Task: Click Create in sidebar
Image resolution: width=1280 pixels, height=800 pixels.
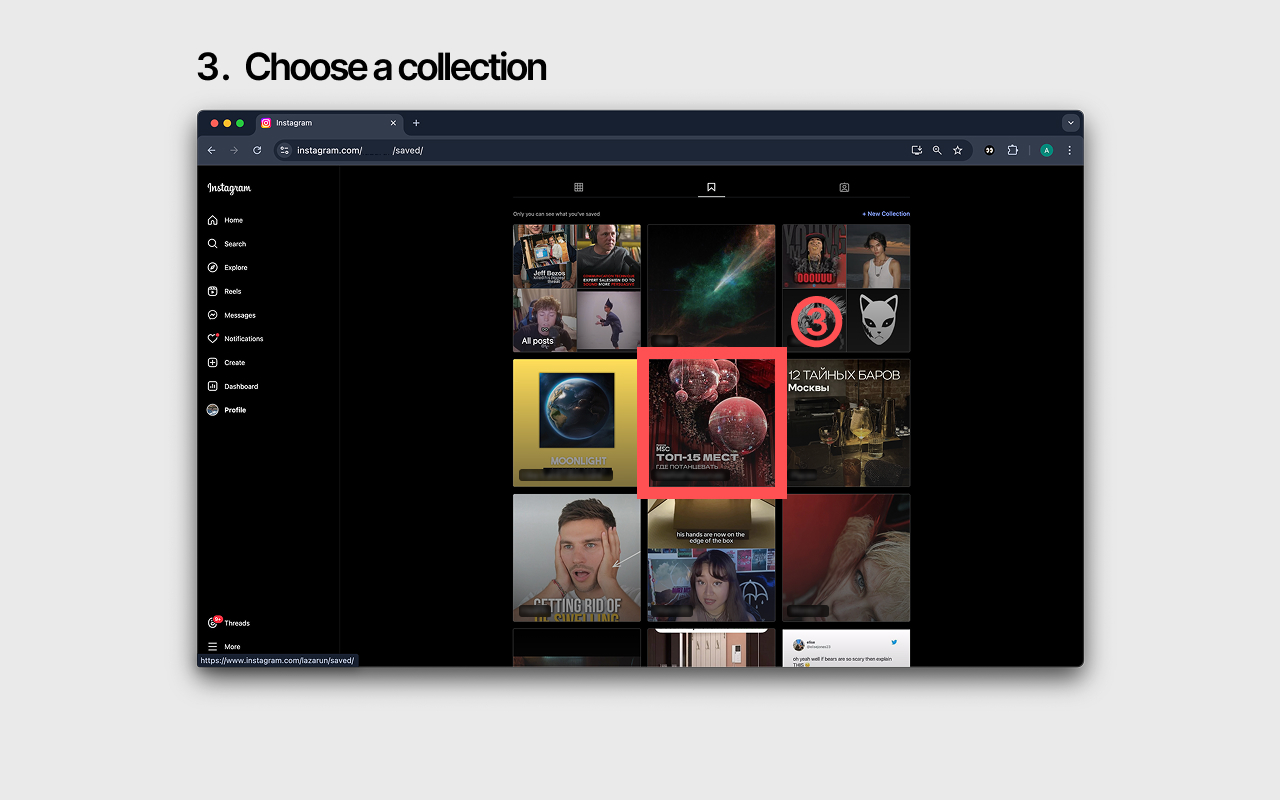Action: 226,362
